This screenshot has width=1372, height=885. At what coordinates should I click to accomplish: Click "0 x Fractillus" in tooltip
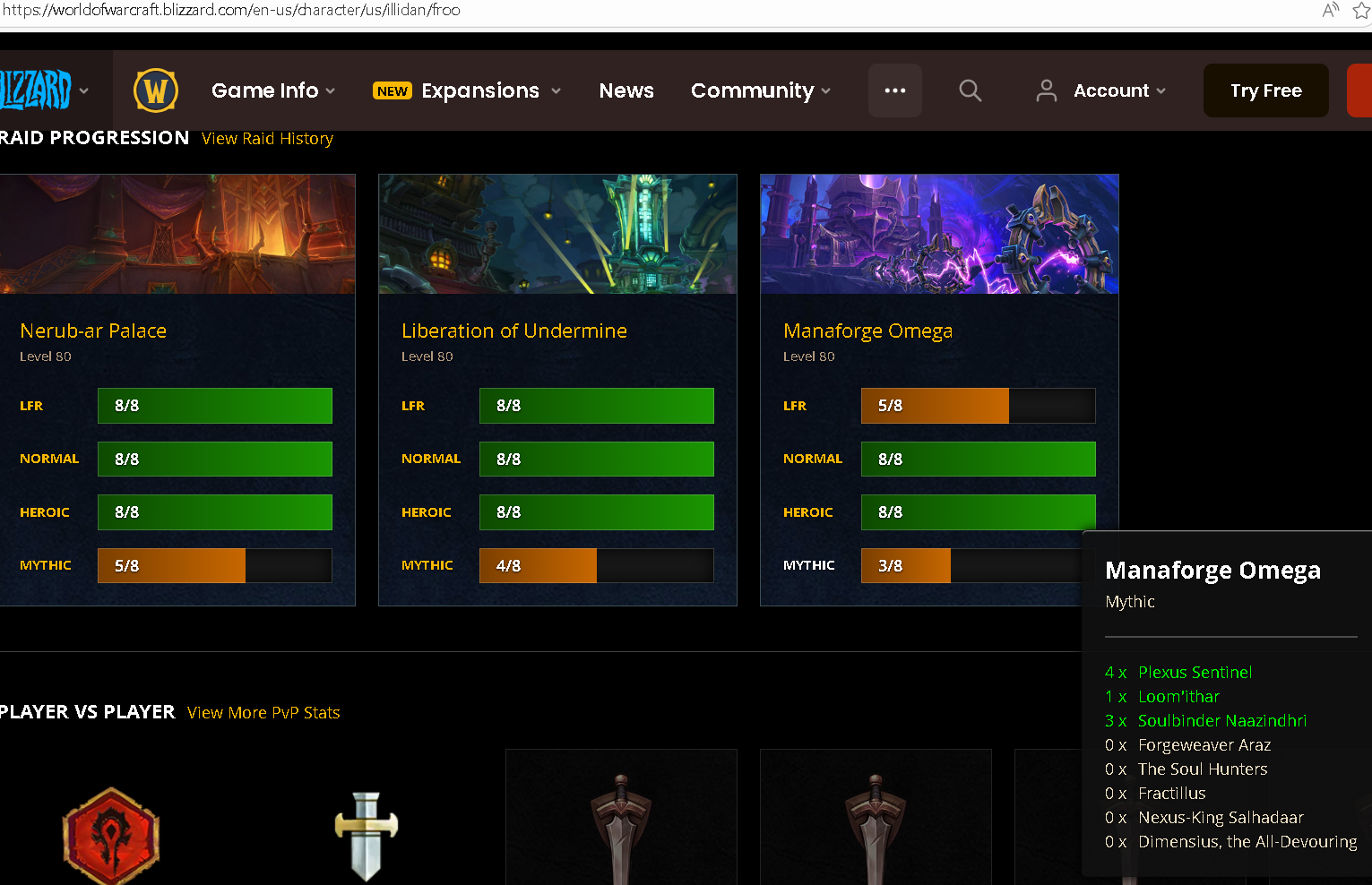tap(1155, 794)
